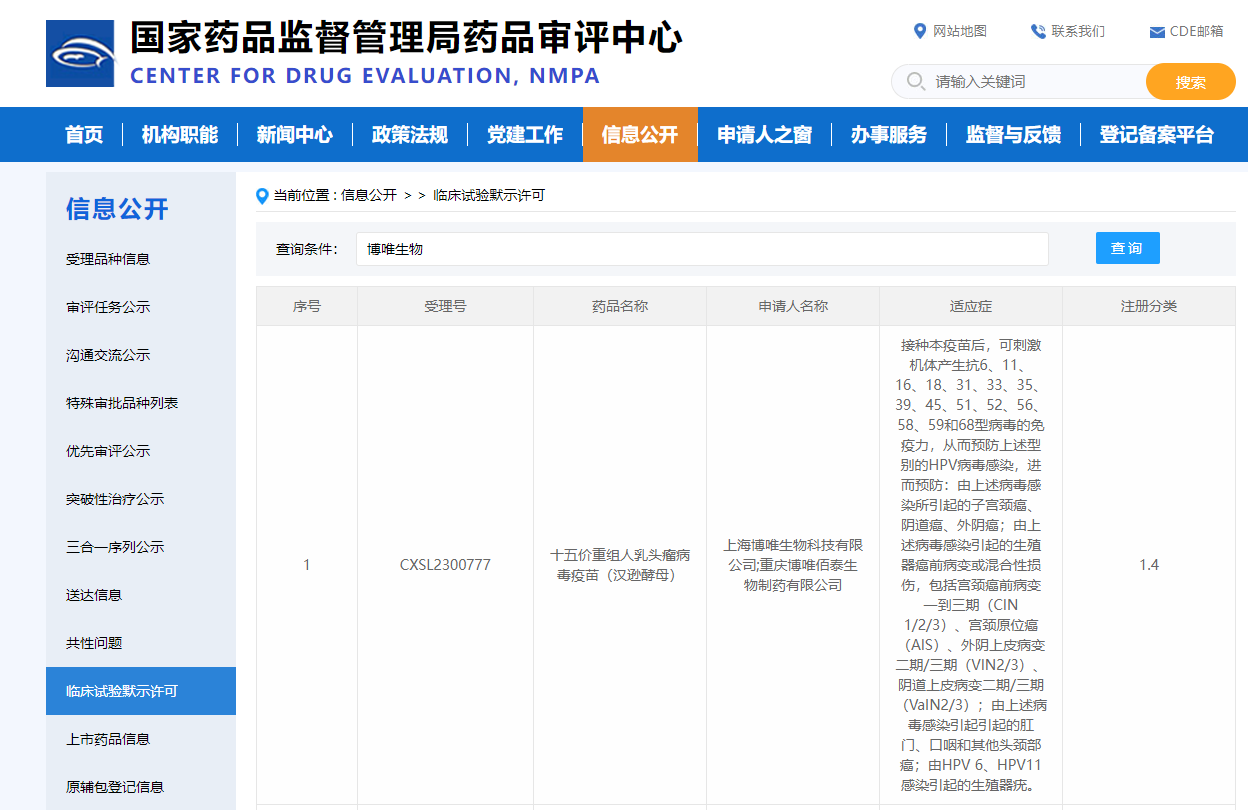This screenshot has width=1248, height=810.
Task: Click the breadcrumb location pin icon
Action: pyautogui.click(x=263, y=196)
